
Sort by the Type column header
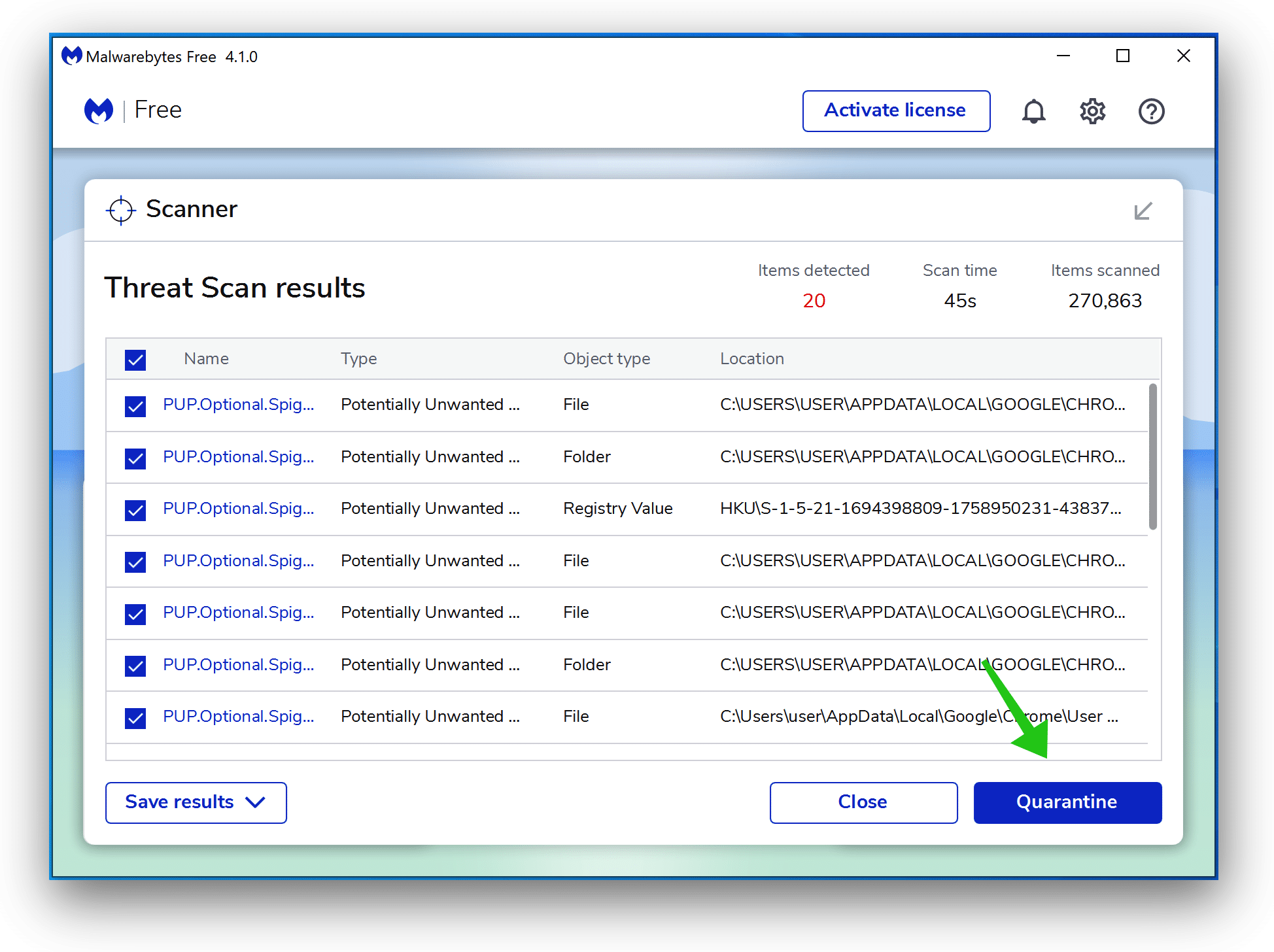tap(358, 359)
